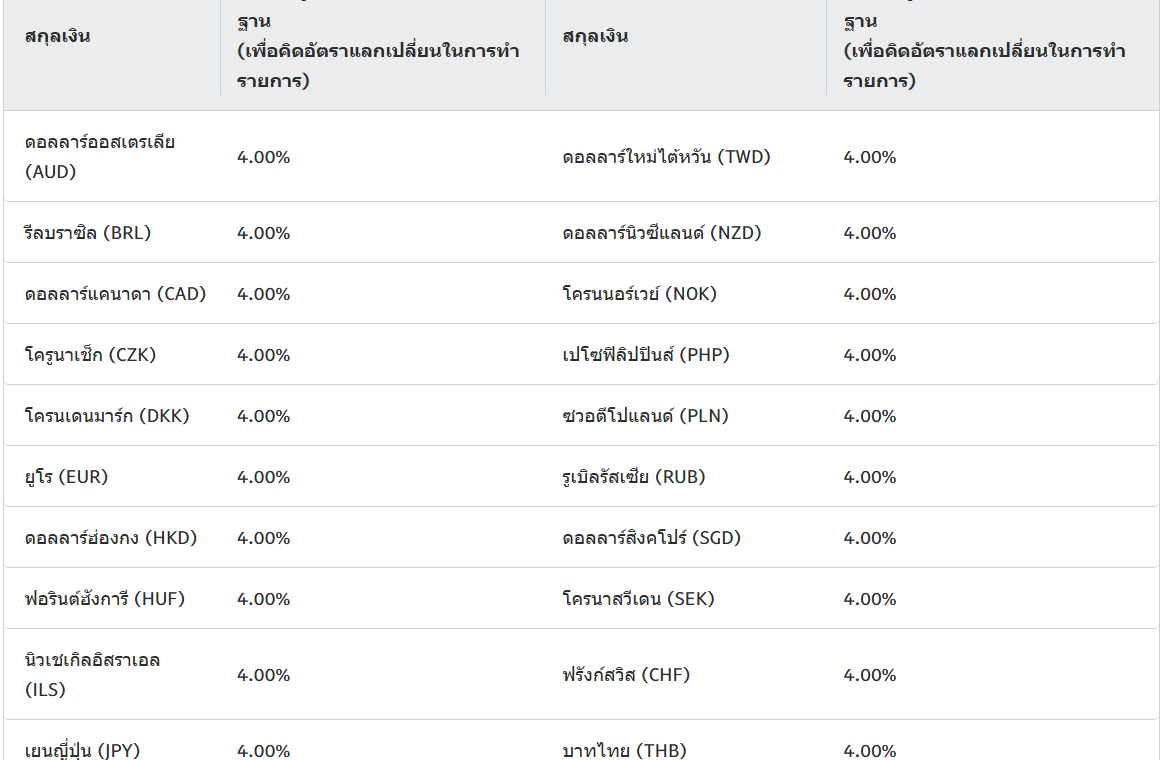Screen dimensions: 1165x760
Task: Click the ดอลลาร์ใหม่ไต้หวัน (TWD) currency cell
Action: [666, 157]
